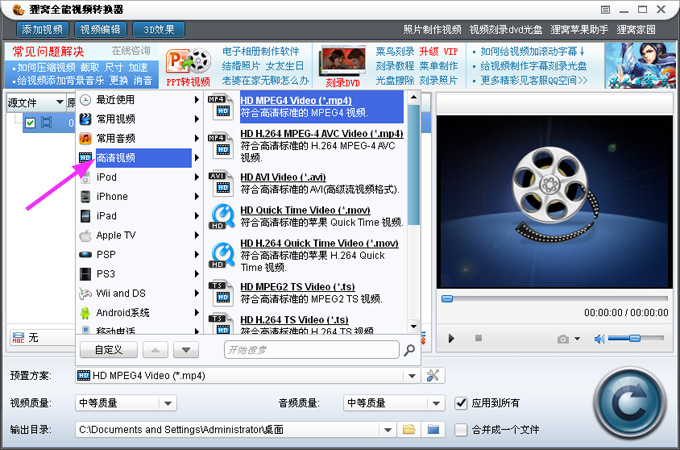Select the 高清视频 category

(x=139, y=158)
